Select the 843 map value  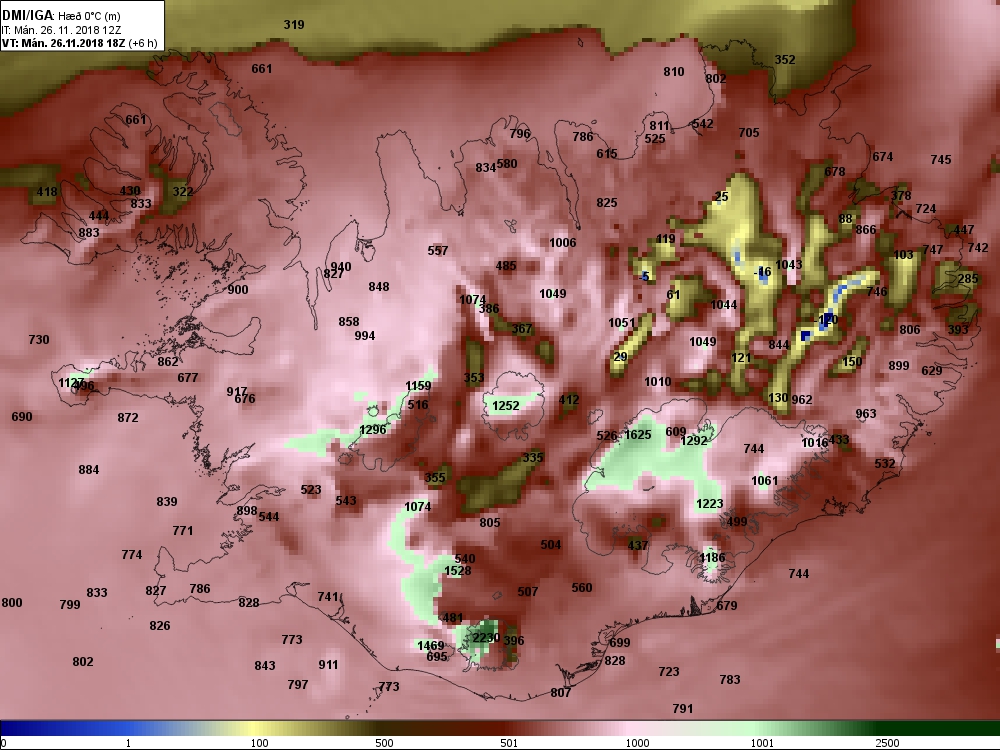(265, 666)
